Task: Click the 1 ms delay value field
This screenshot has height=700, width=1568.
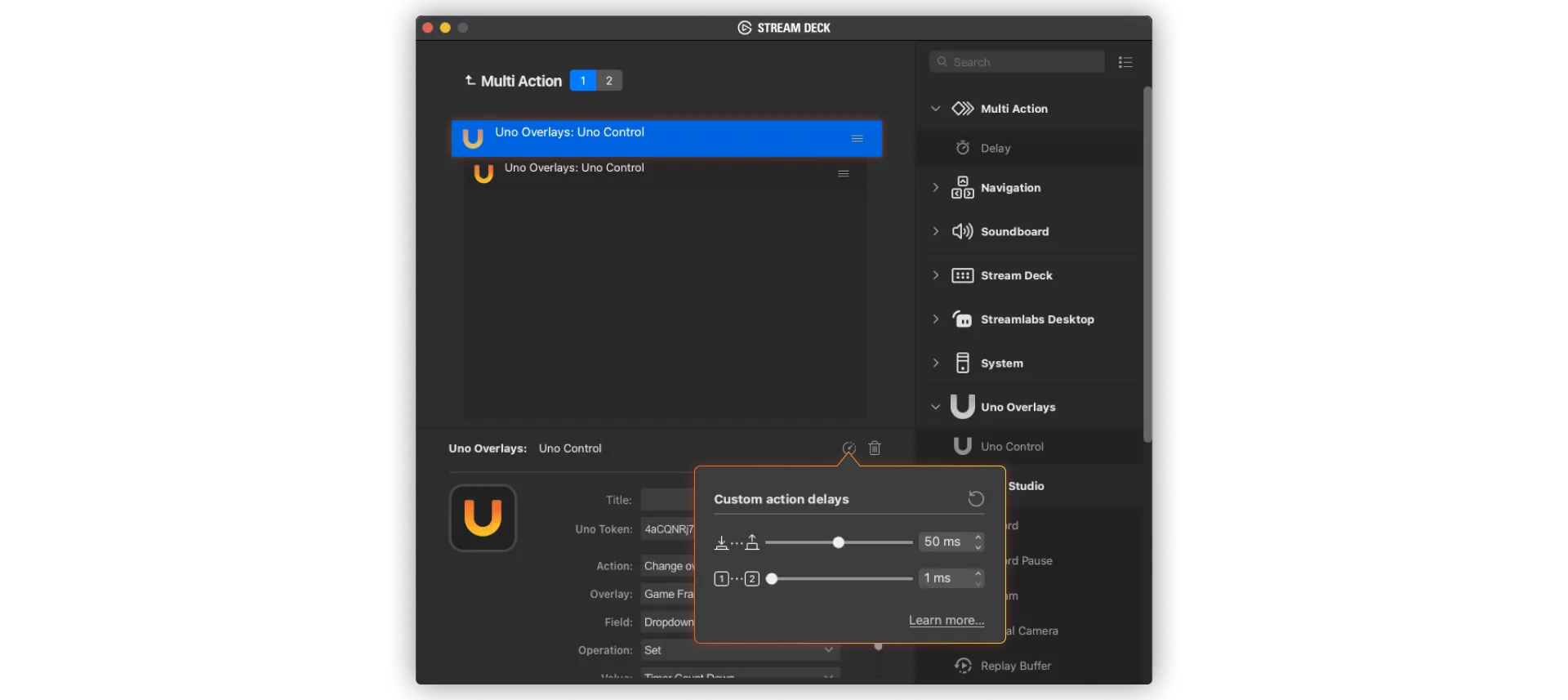Action: (x=945, y=578)
